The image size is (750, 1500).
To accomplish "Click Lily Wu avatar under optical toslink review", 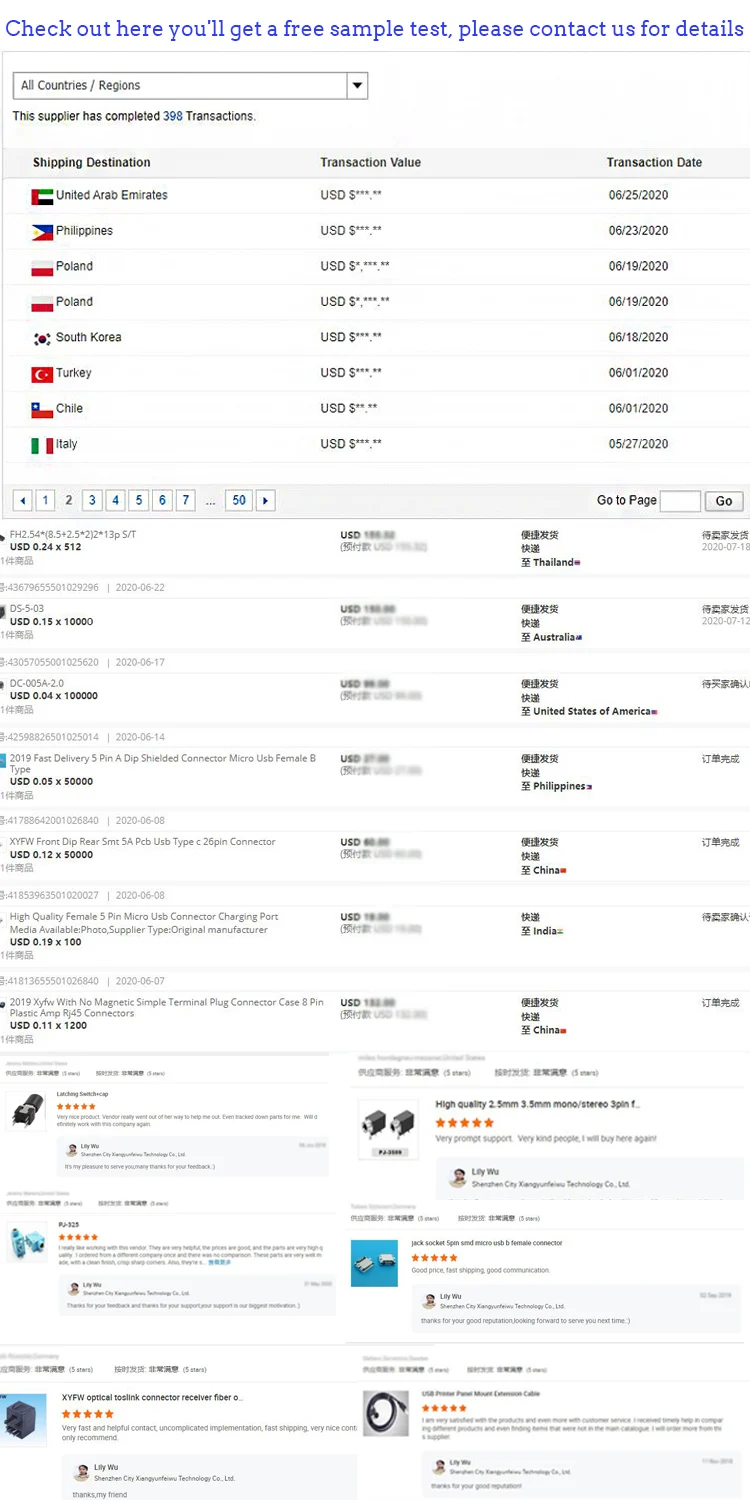I will tap(82, 1471).
